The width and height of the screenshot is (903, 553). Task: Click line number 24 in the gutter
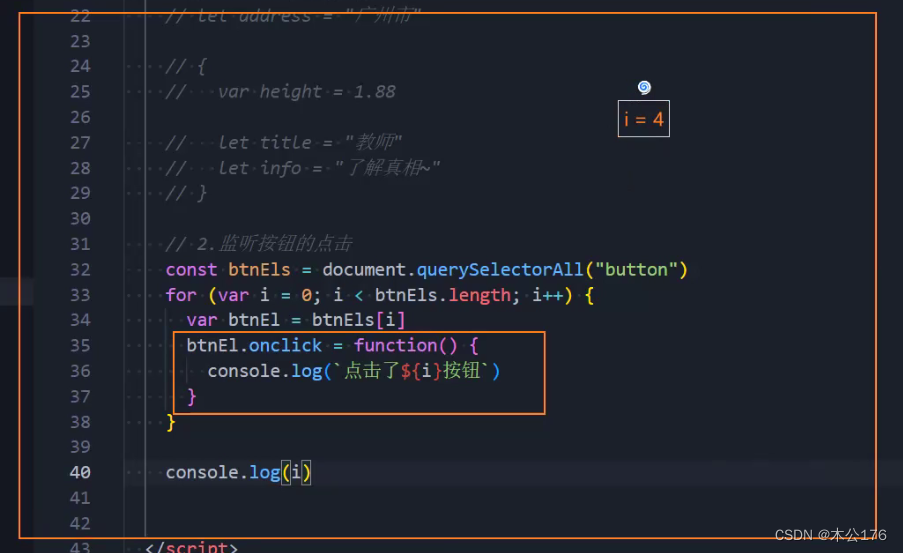coord(80,66)
